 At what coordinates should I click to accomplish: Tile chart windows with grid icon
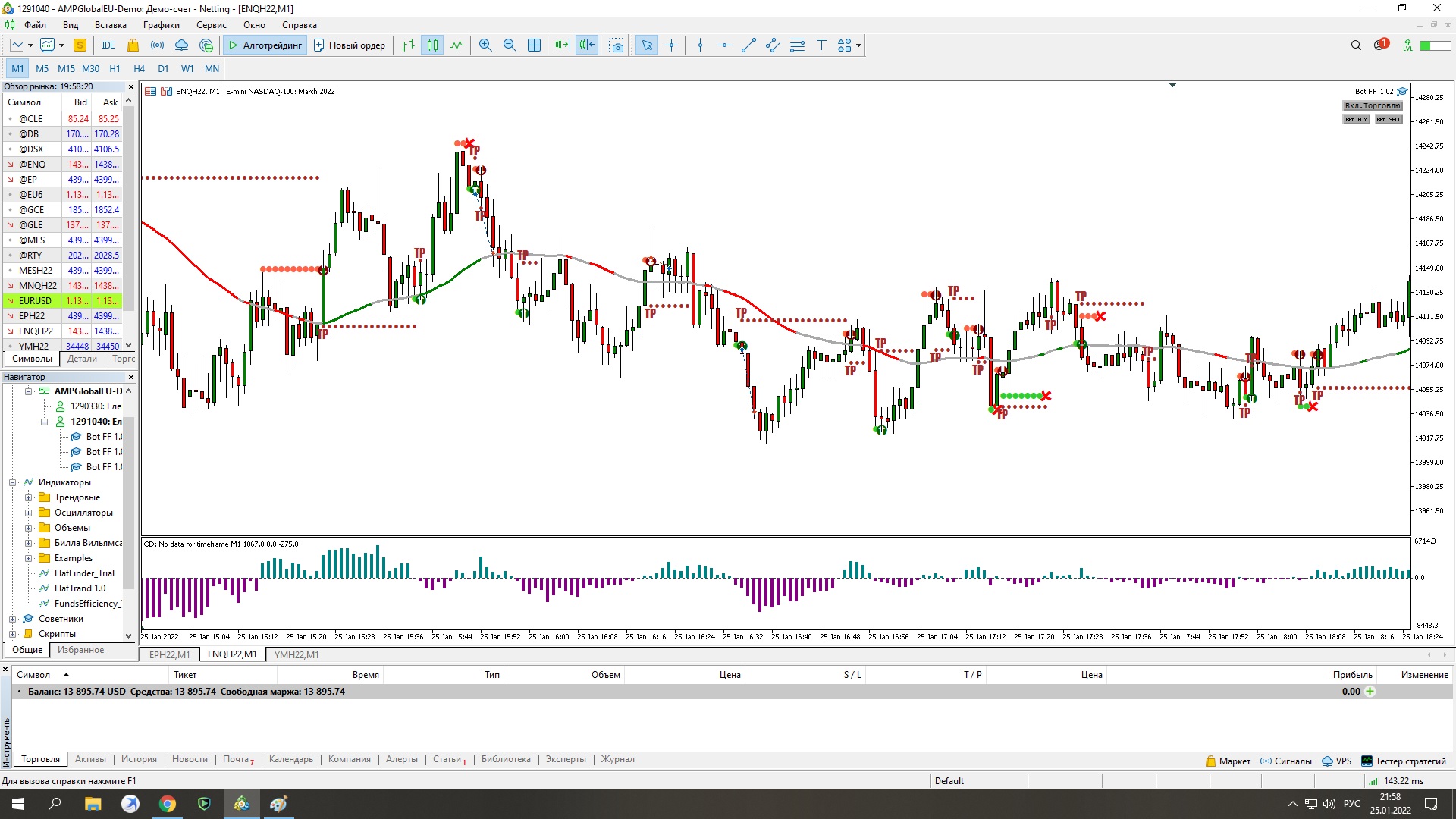coord(534,45)
